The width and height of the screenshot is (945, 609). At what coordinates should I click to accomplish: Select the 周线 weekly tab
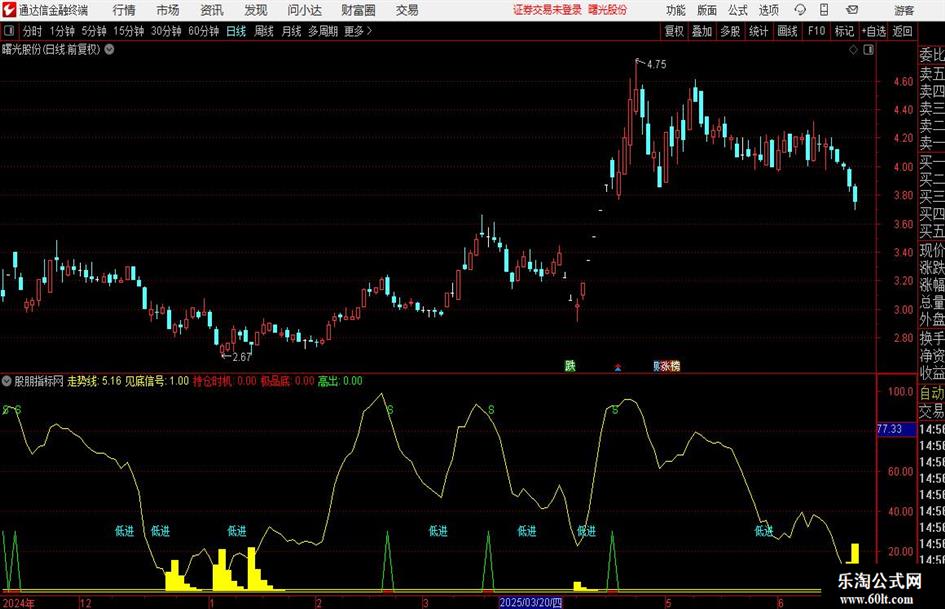264,31
